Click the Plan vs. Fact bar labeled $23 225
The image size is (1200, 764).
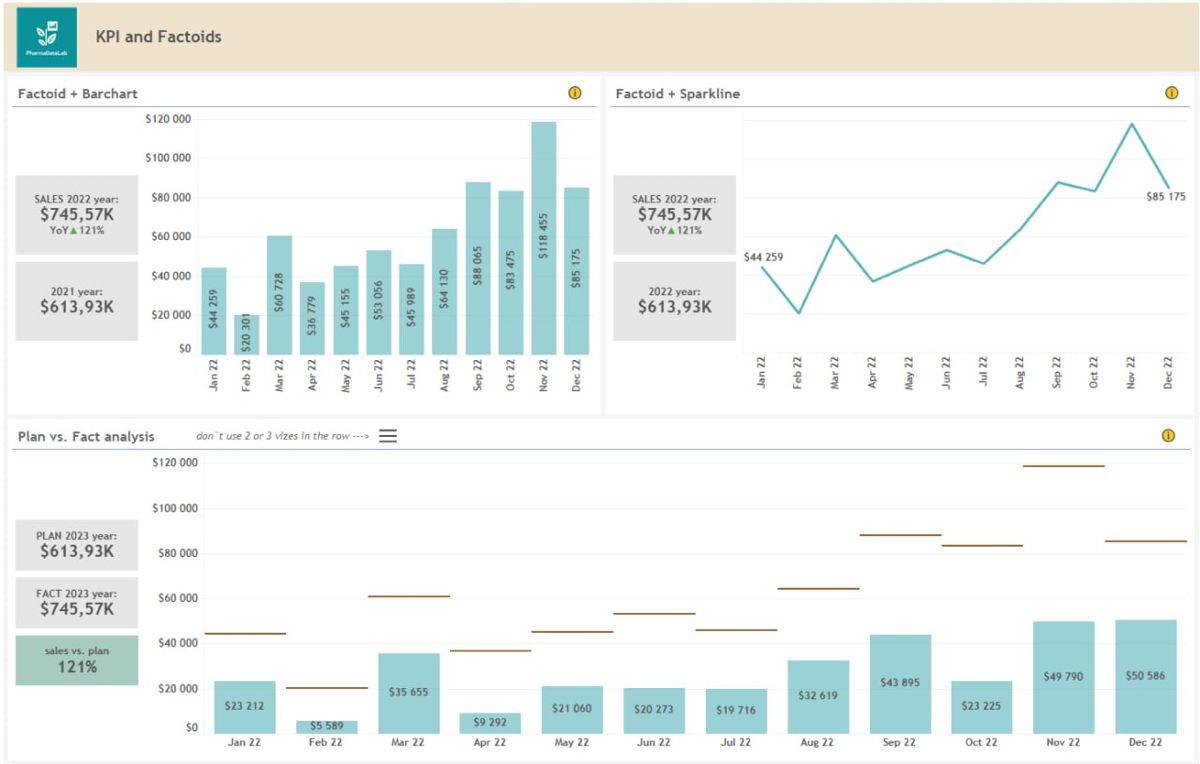[983, 707]
